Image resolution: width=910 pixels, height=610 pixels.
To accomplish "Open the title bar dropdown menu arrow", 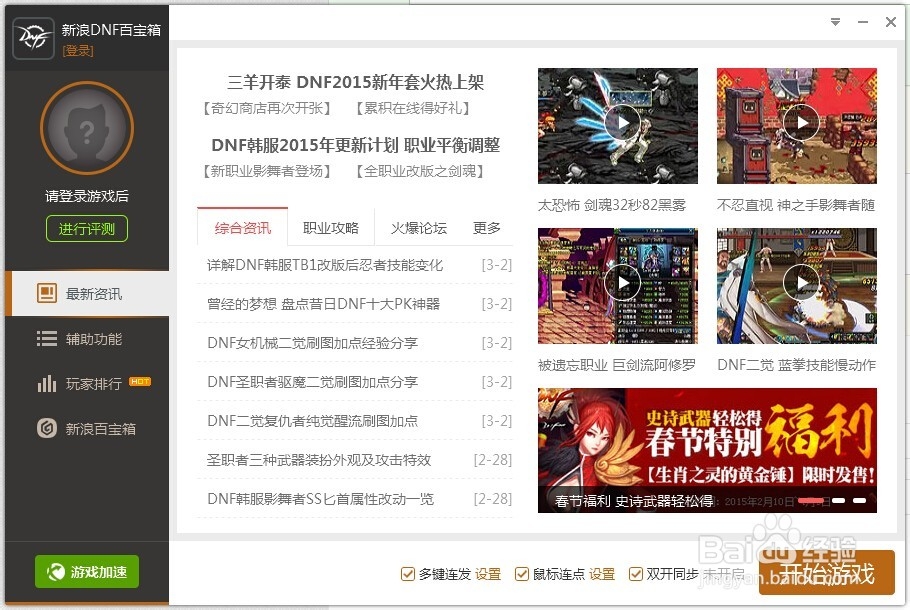I will pyautogui.click(x=835, y=22).
